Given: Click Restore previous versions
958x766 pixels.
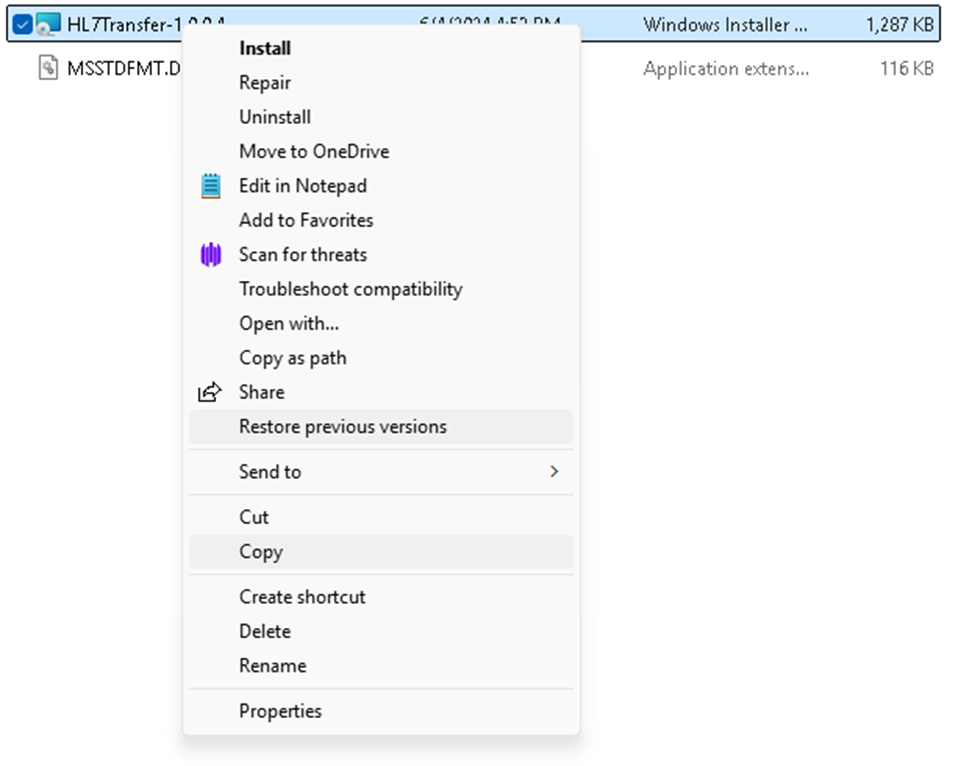Looking at the screenshot, I should [343, 427].
